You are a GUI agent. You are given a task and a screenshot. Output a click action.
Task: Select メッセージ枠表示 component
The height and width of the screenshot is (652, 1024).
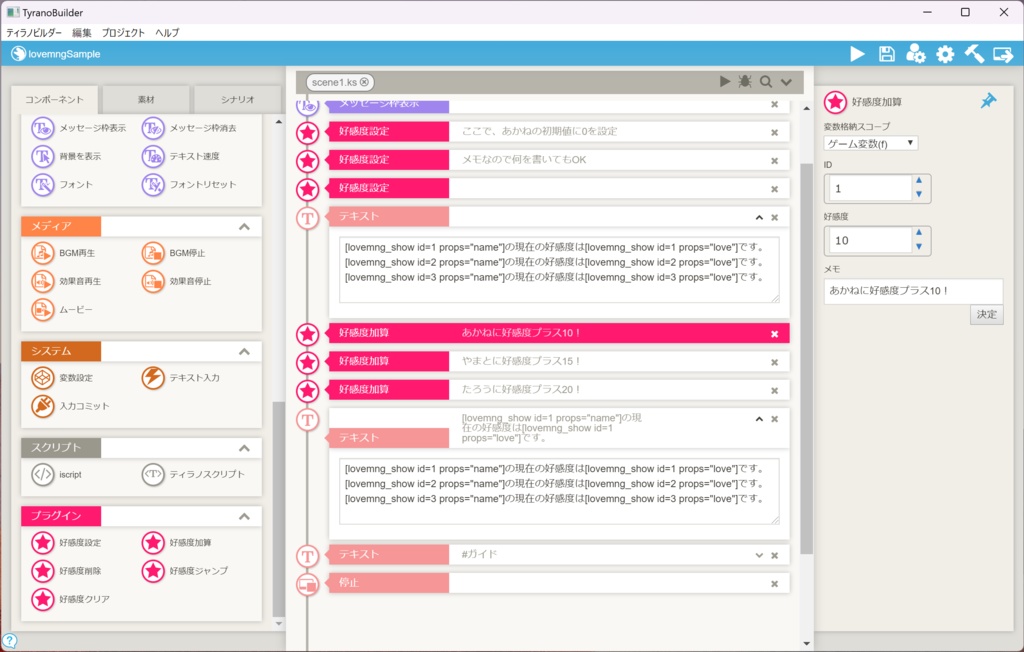click(79, 128)
